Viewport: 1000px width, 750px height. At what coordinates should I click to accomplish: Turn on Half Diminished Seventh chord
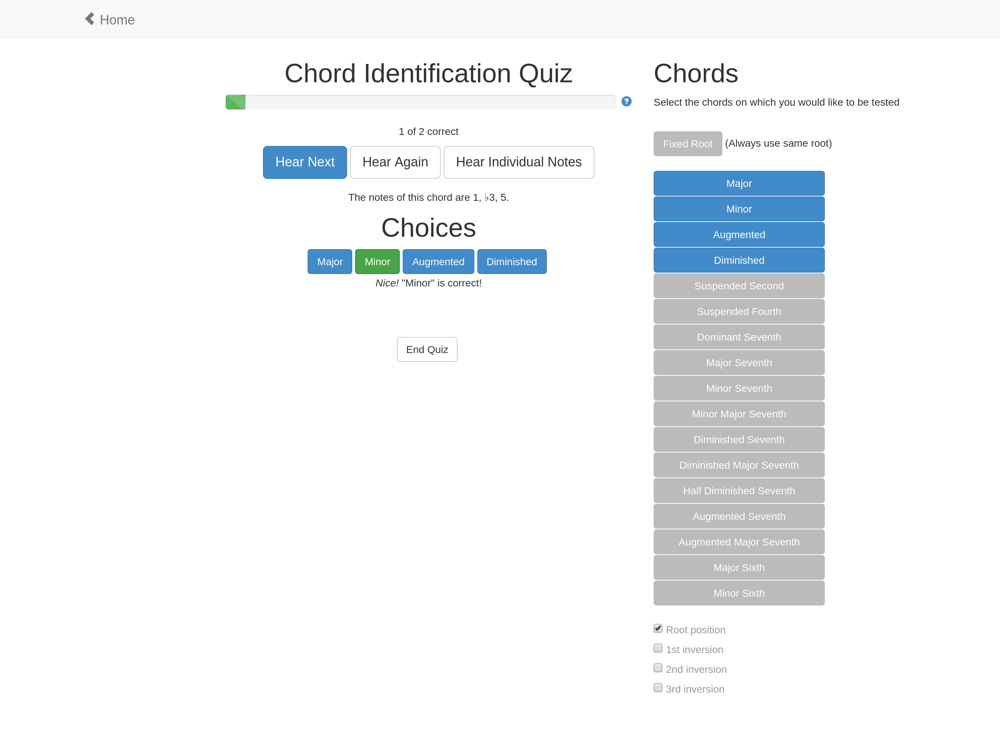point(739,491)
